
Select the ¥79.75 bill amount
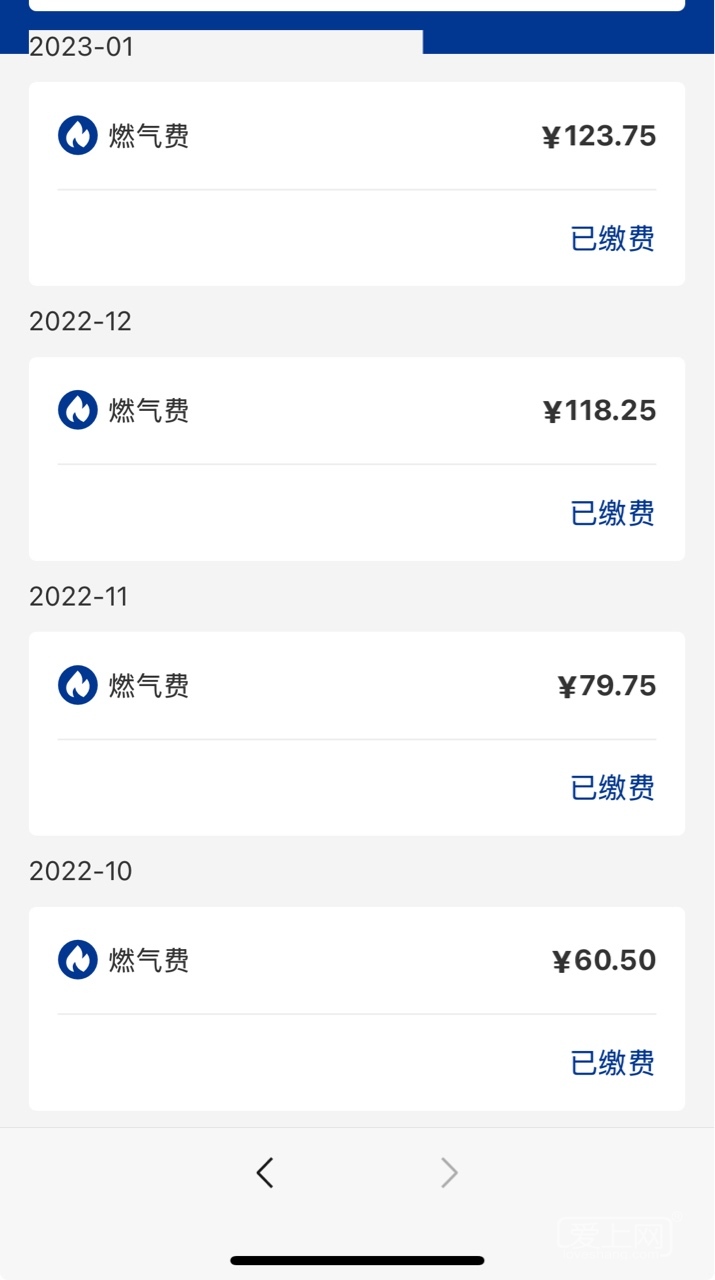click(x=606, y=686)
